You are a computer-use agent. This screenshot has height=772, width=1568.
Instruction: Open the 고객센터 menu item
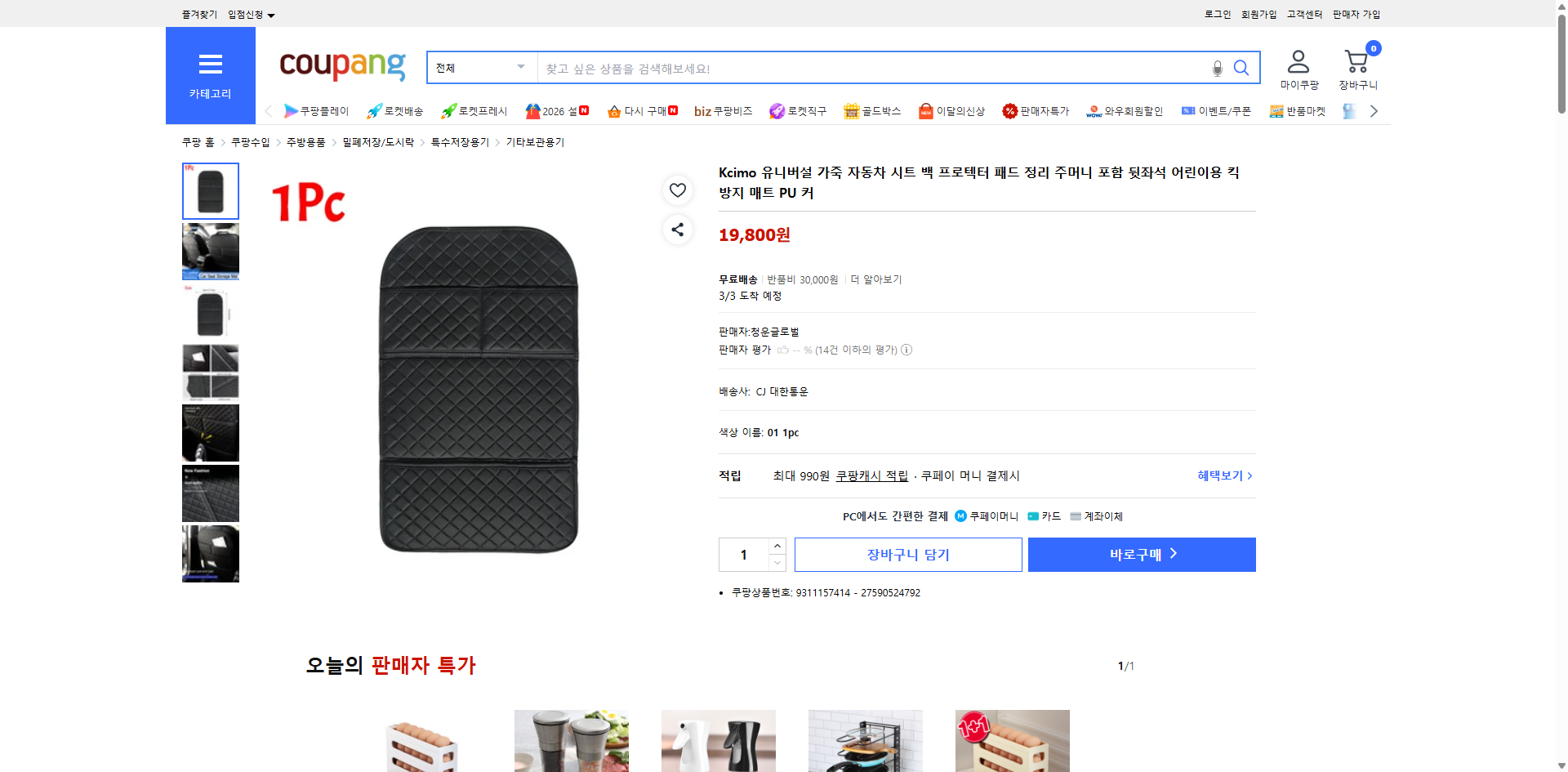click(x=1303, y=14)
